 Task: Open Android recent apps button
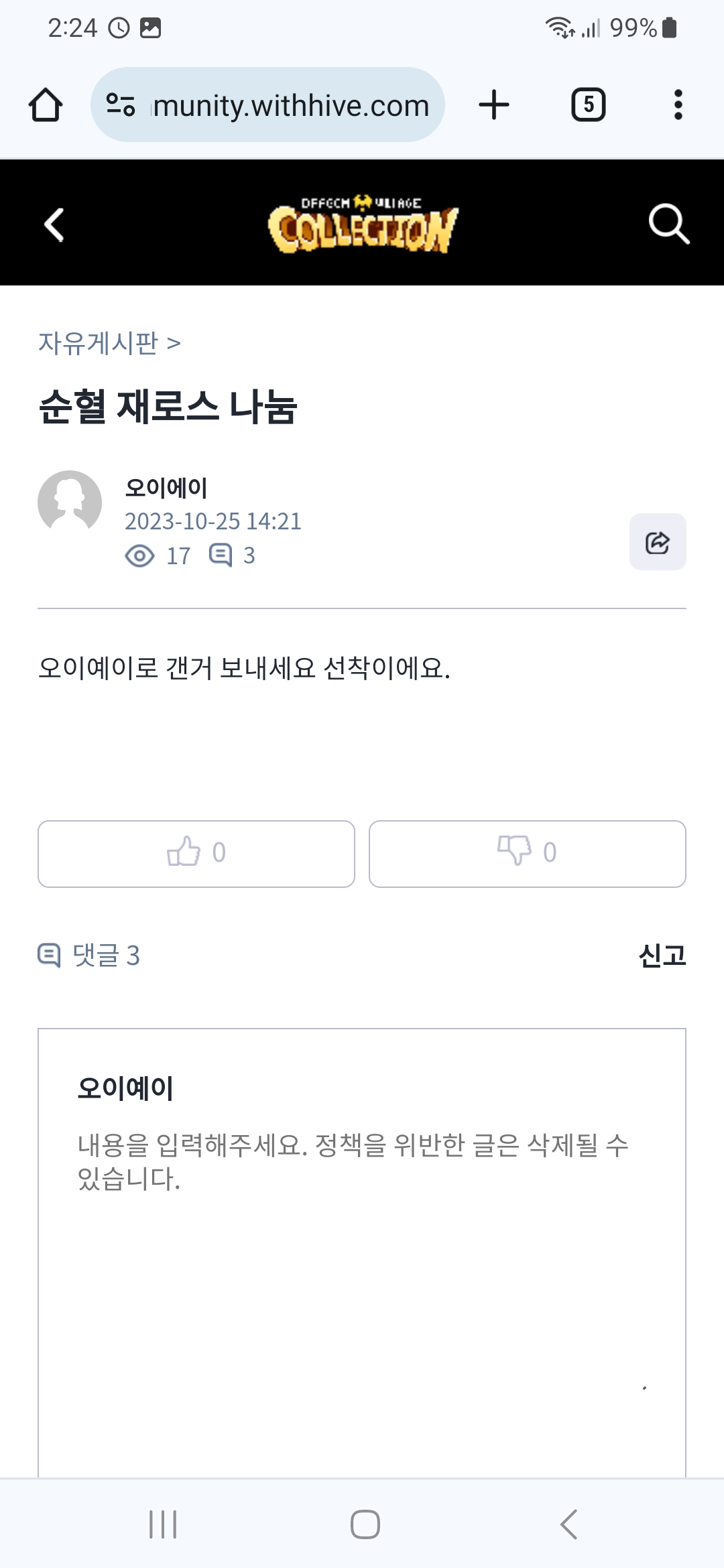click(163, 1524)
